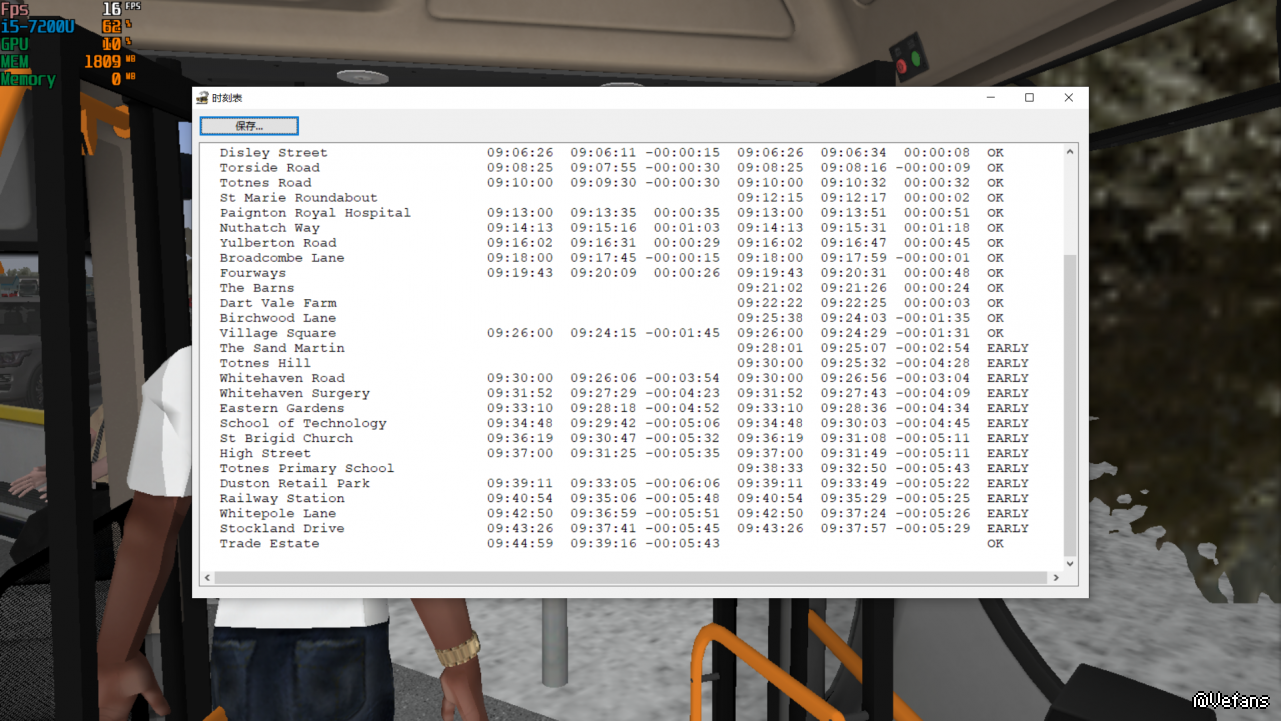The width and height of the screenshot is (1281, 721).
Task: Click the vertical scrollbar thumb
Action: (x=1070, y=404)
